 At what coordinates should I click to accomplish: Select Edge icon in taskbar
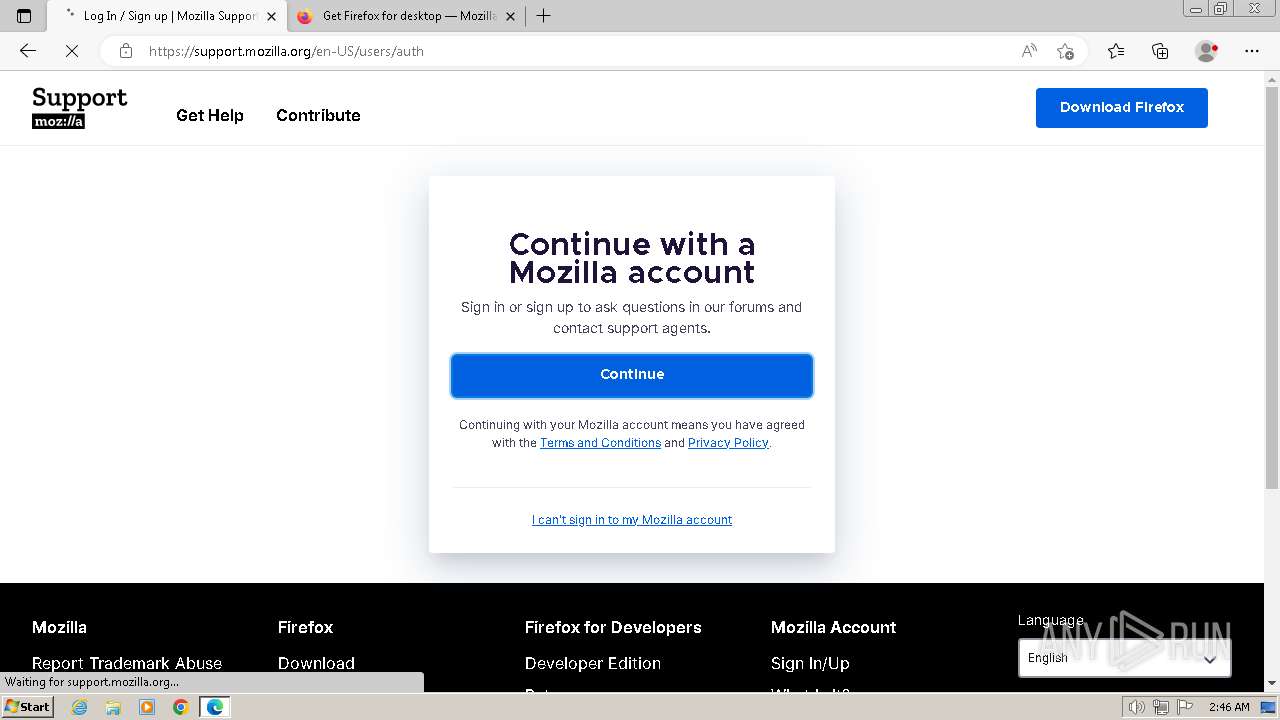215,707
